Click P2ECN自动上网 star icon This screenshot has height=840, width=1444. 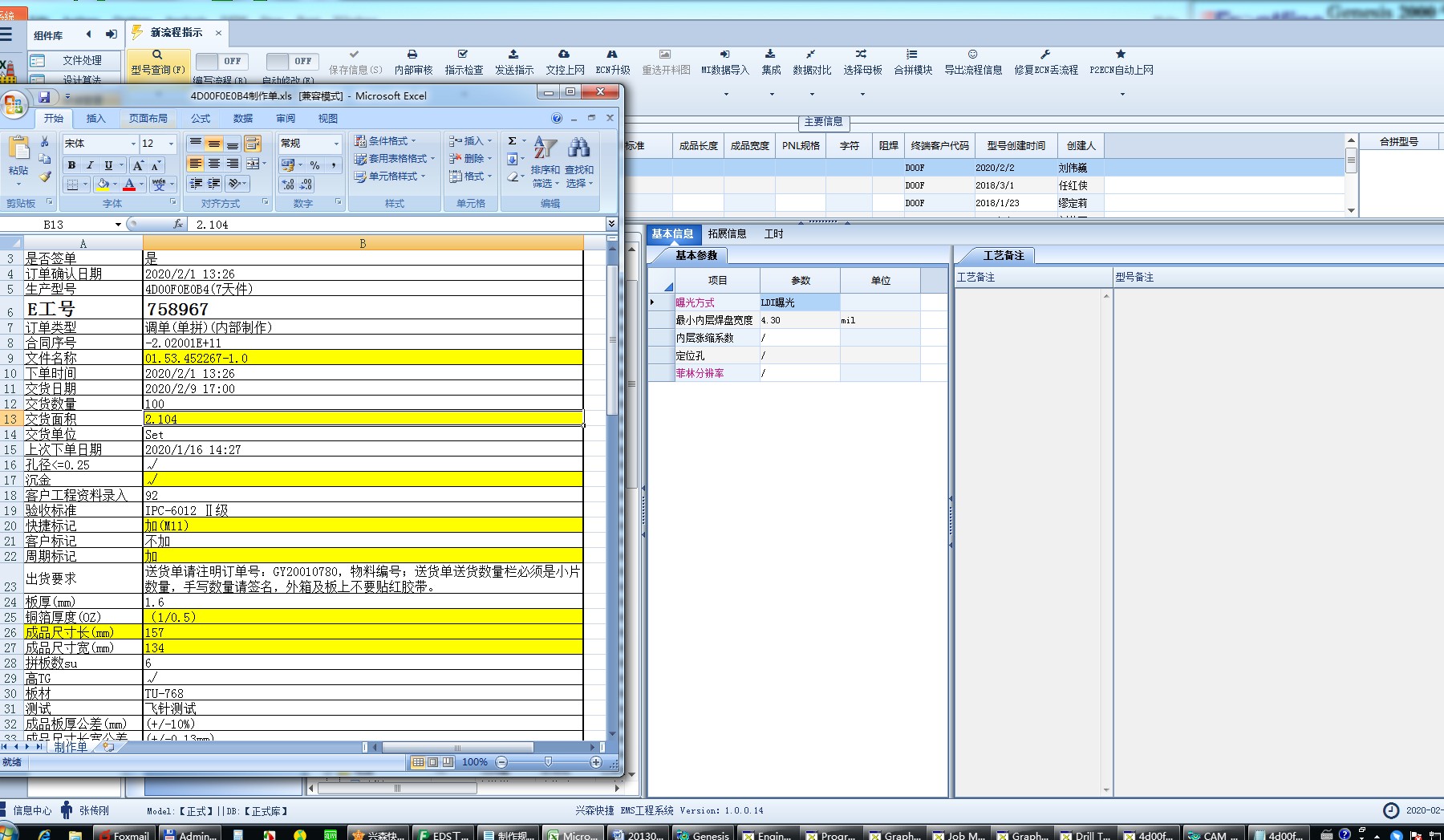point(1121,62)
